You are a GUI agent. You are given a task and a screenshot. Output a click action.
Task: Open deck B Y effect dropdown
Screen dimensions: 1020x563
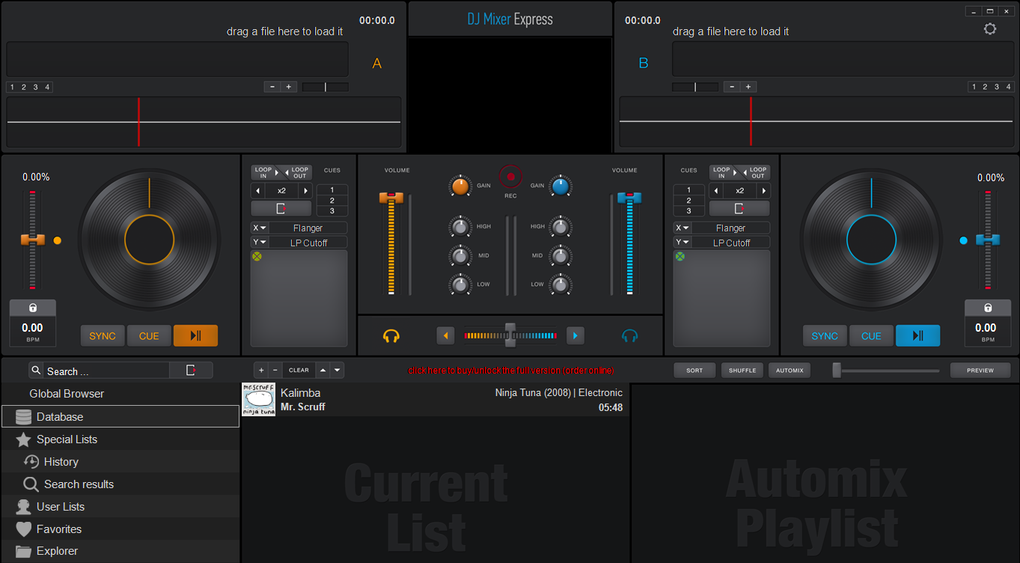point(682,242)
